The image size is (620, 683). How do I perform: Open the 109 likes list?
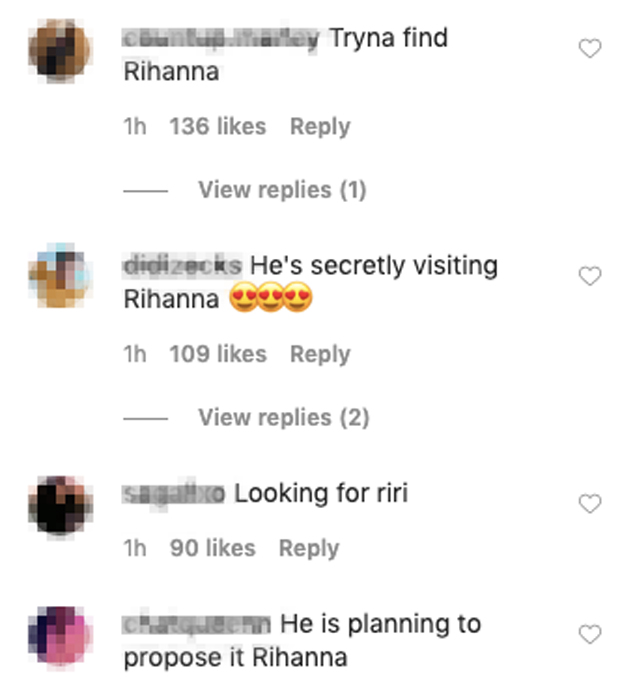(x=218, y=354)
